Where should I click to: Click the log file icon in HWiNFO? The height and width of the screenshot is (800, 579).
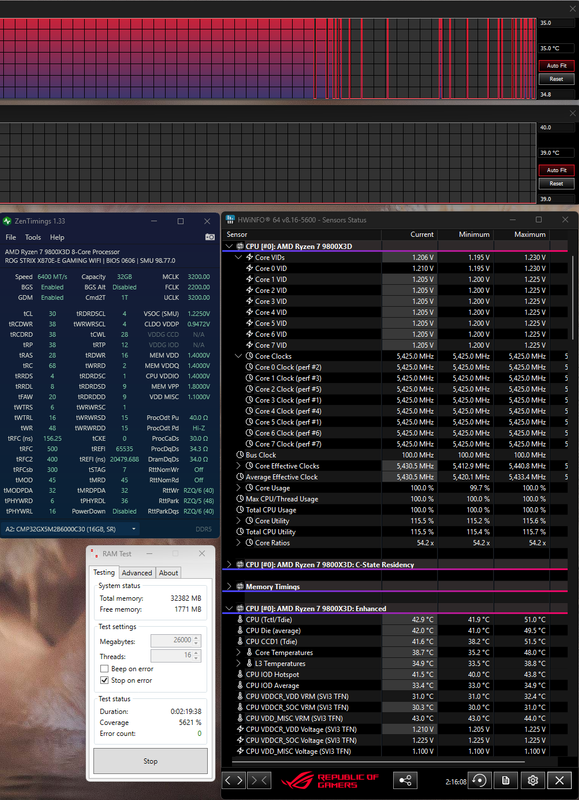(x=506, y=780)
